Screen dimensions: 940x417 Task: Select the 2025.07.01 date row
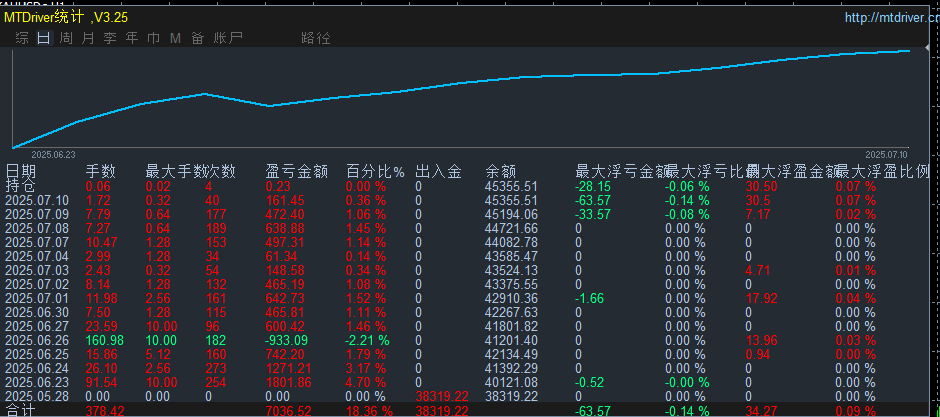[x=37, y=298]
